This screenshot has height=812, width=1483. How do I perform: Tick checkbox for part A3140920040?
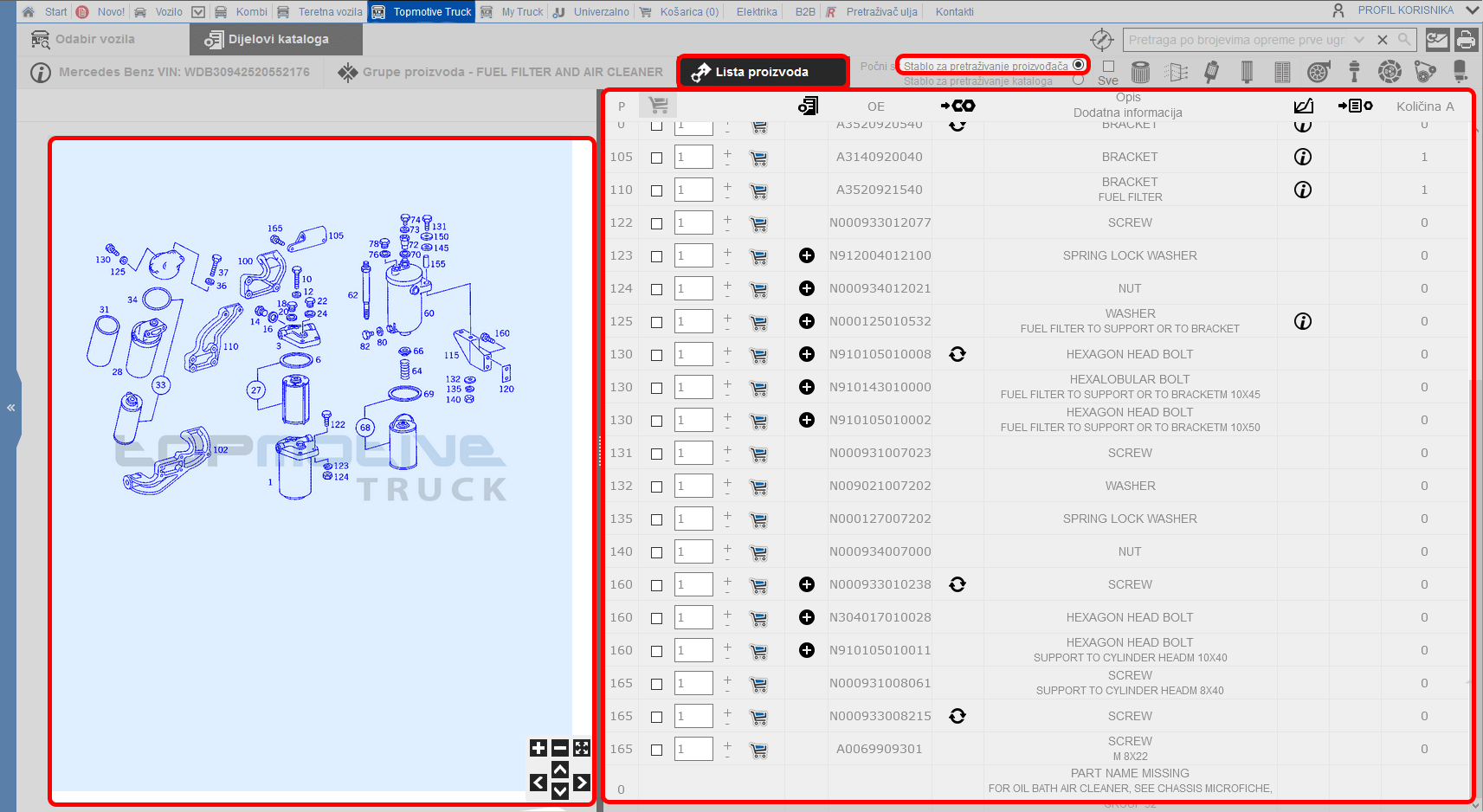point(656,158)
